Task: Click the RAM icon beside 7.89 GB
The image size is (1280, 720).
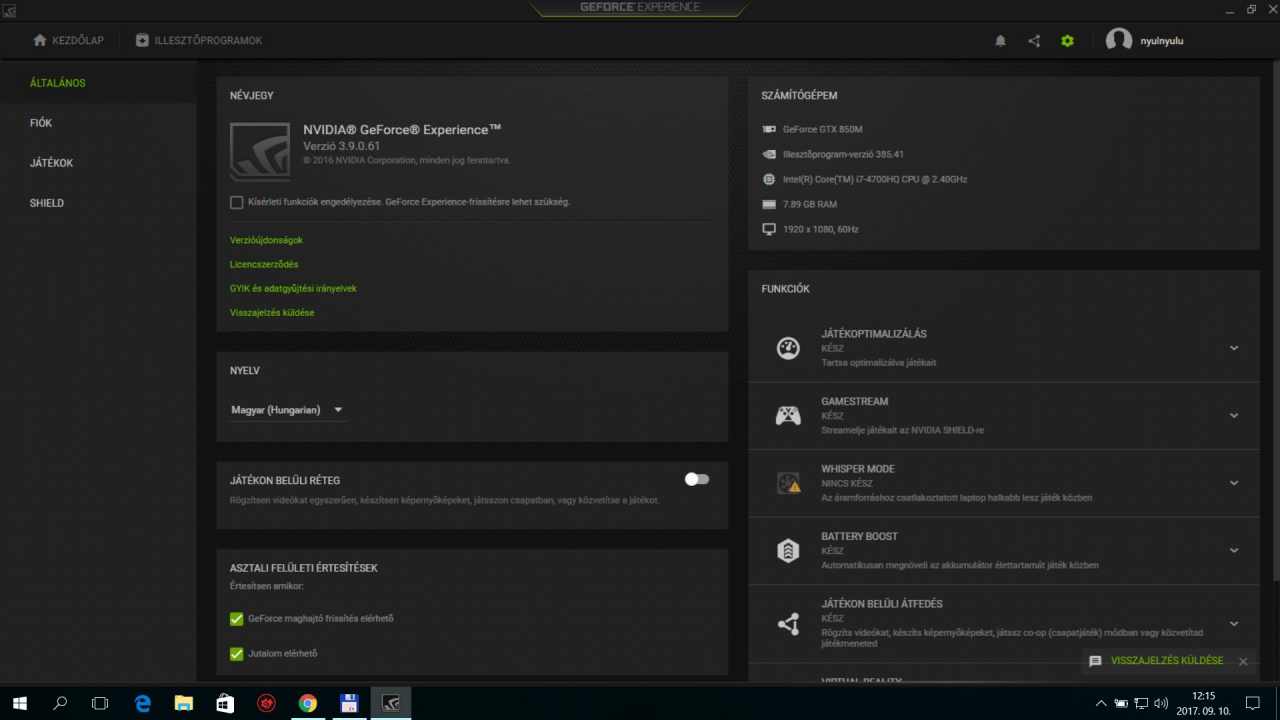Action: coord(769,204)
